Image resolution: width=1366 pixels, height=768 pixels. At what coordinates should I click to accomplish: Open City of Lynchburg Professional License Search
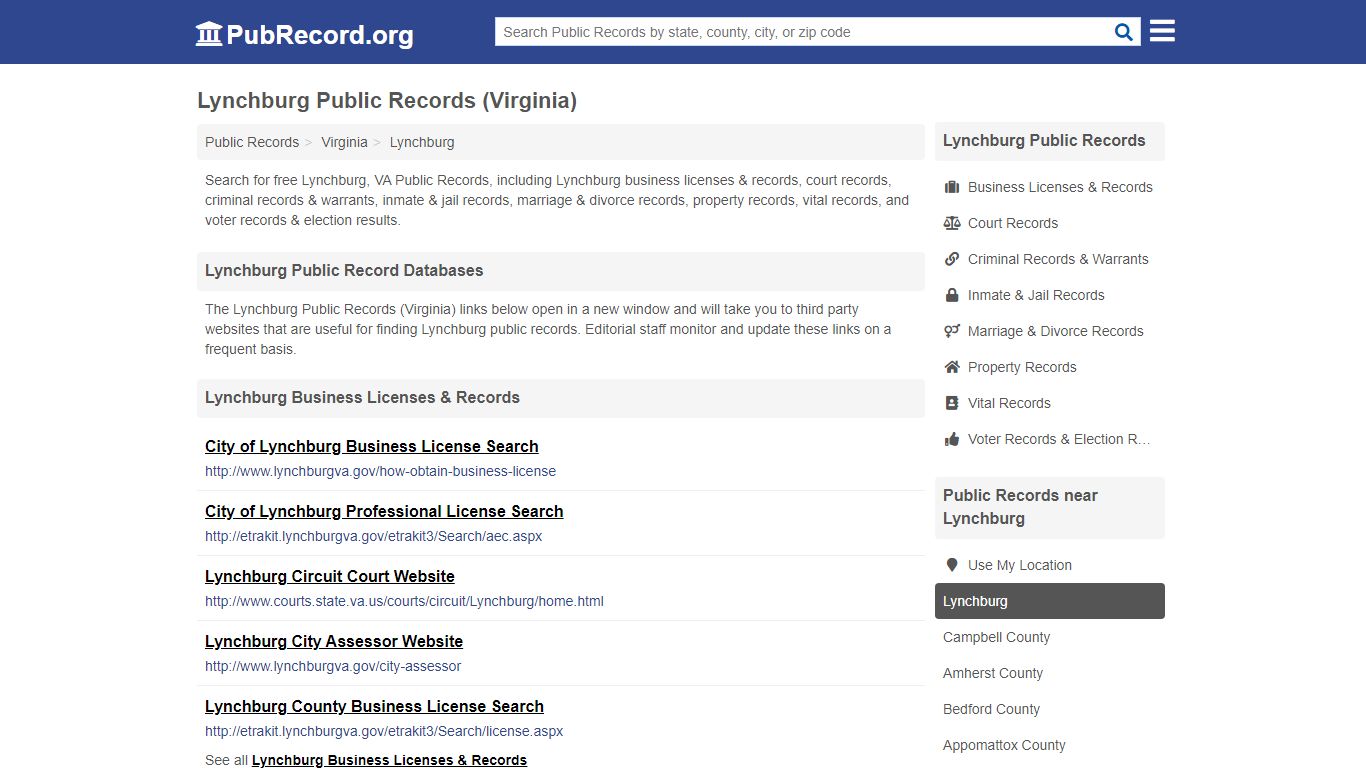[x=384, y=511]
